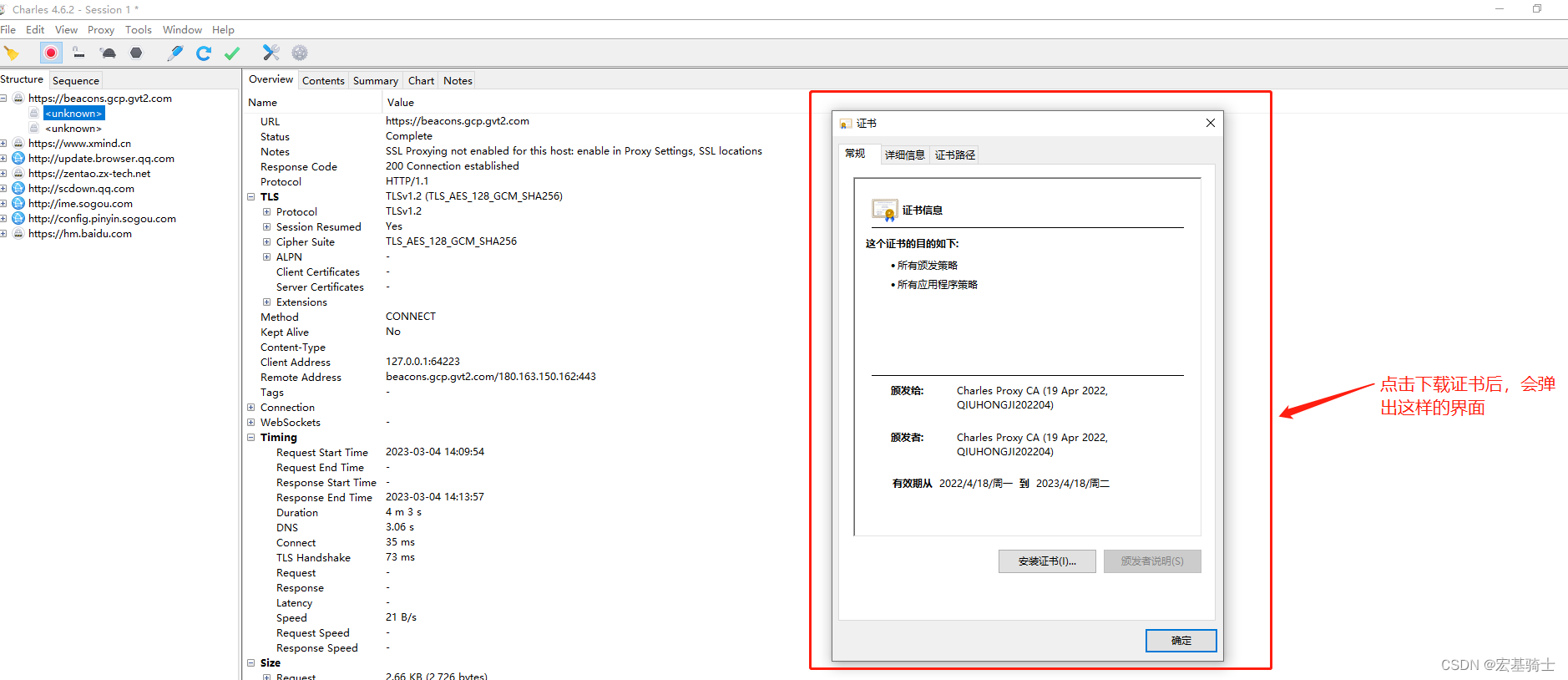This screenshot has height=680, width=1568.
Task: Click the TLS_AES_128_GCM_SHA256 Cipher Suite value
Action: click(x=451, y=241)
